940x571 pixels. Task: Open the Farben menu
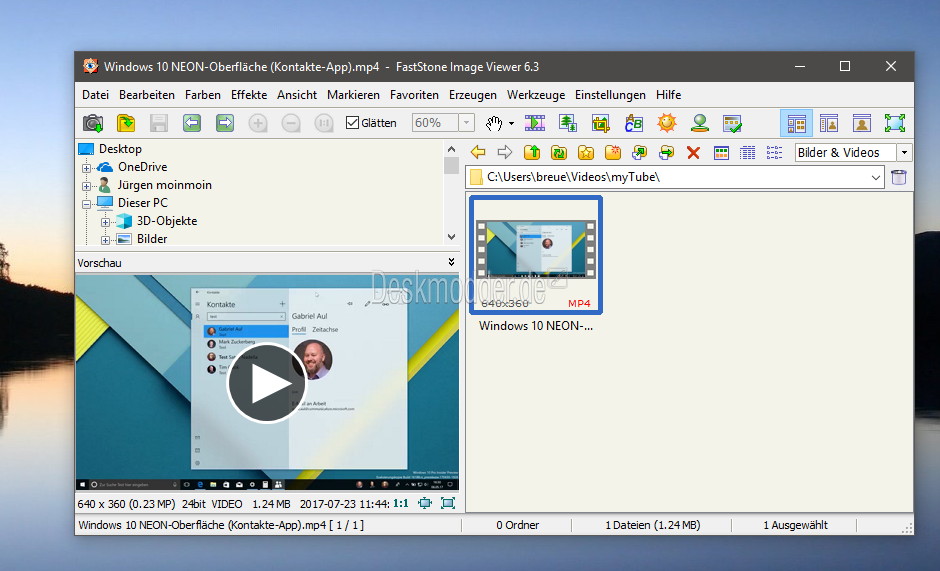pos(203,95)
